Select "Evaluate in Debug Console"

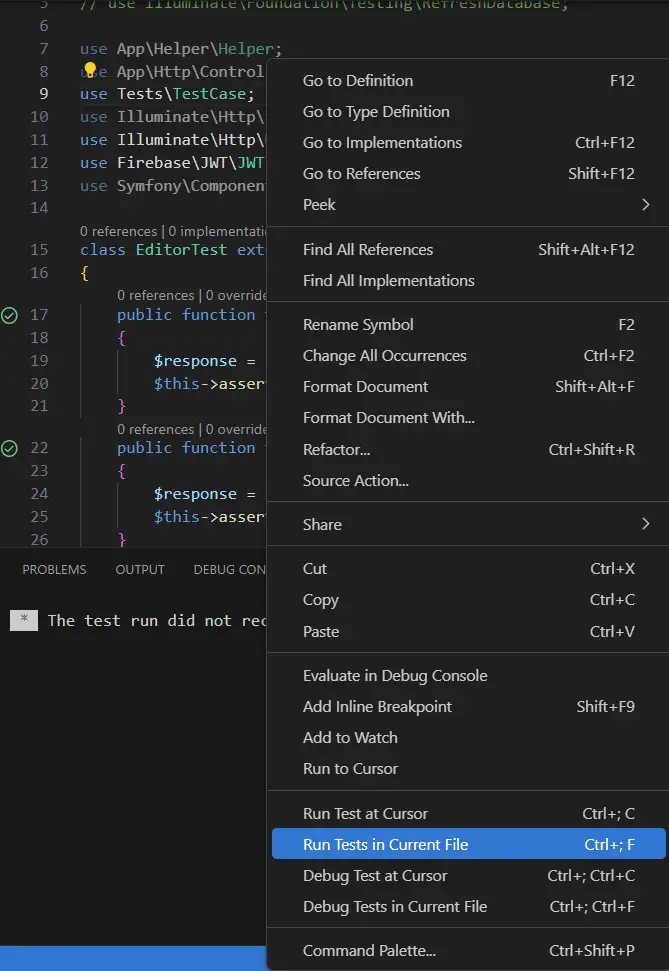pyautogui.click(x=395, y=675)
